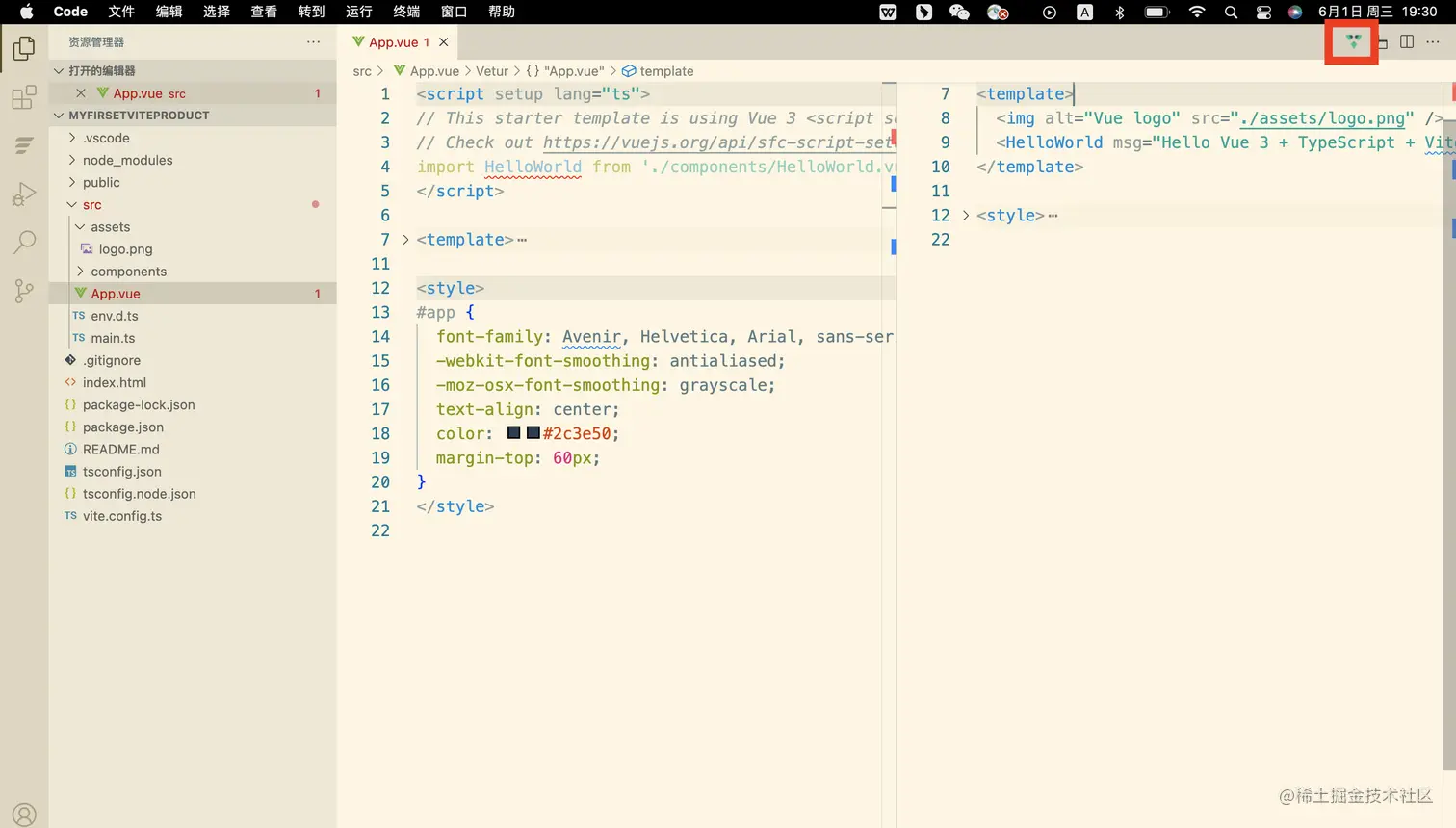The width and height of the screenshot is (1456, 828).
Task: Click the WPS icon in the menu bar
Action: pyautogui.click(x=888, y=12)
